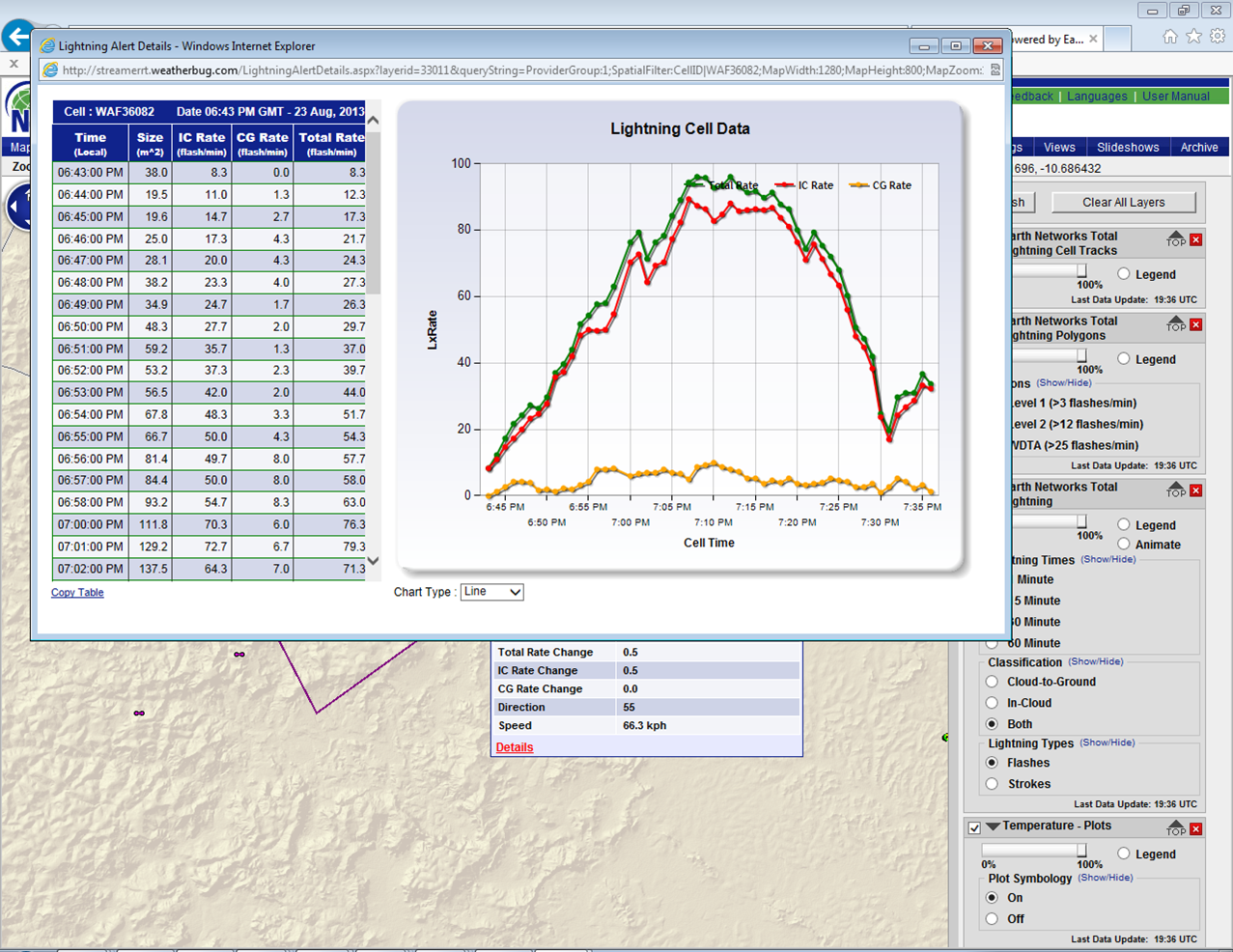The height and width of the screenshot is (952, 1233).
Task: Choose Flashes lightning type
Action: tap(992, 763)
